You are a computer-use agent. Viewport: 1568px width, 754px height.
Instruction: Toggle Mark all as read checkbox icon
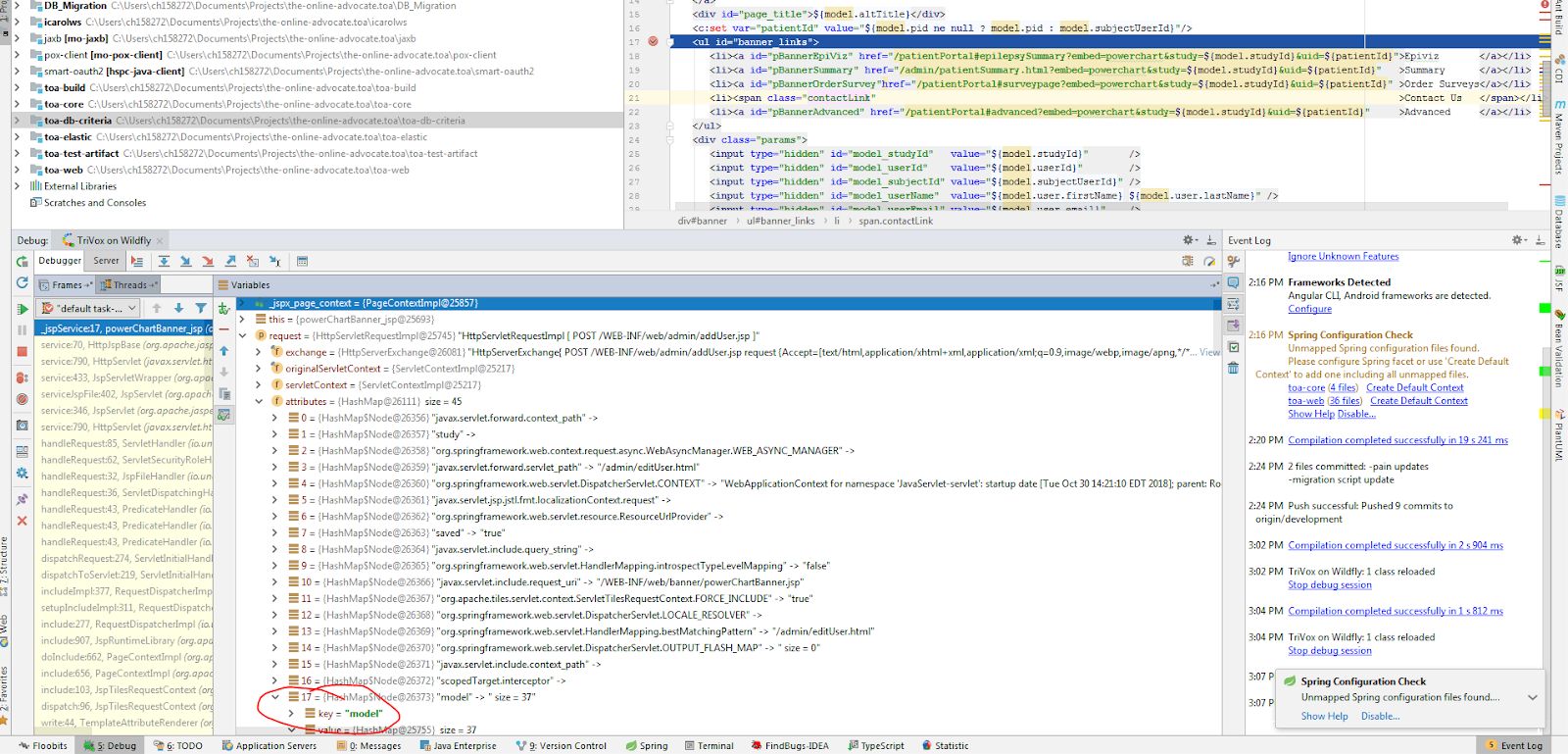tap(1234, 347)
